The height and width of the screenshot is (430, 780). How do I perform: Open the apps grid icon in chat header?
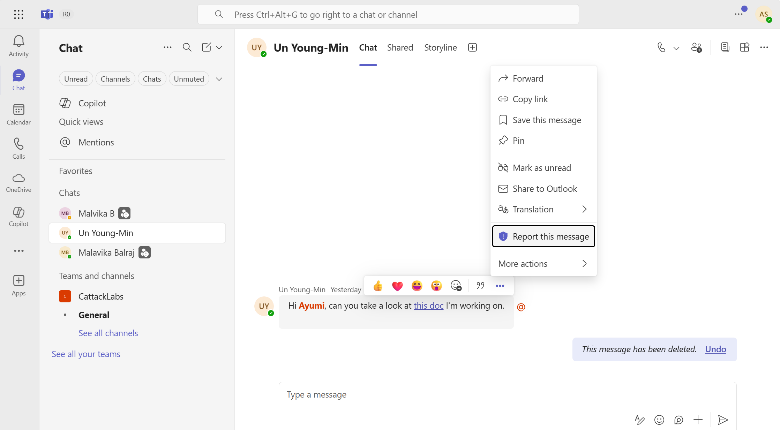(x=744, y=47)
